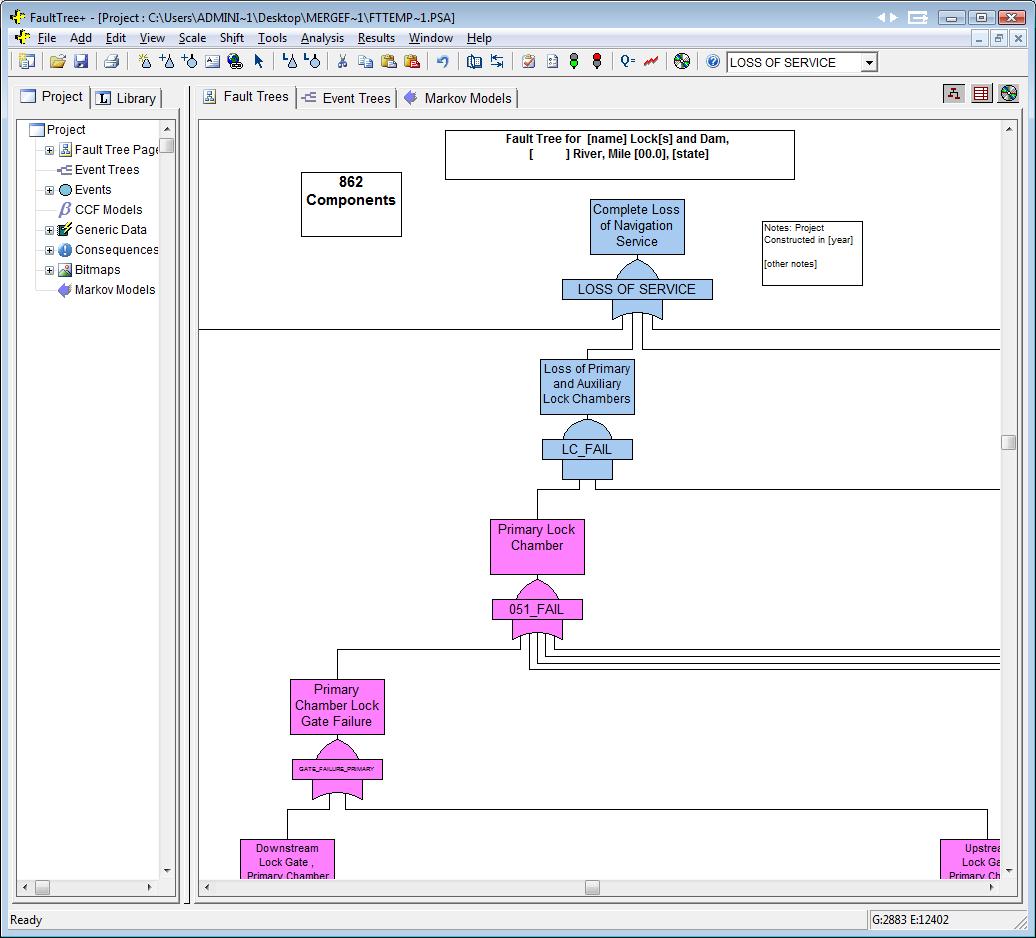The image size is (1036, 938).
Task: Click the red traffic light icon
Action: pos(597,62)
